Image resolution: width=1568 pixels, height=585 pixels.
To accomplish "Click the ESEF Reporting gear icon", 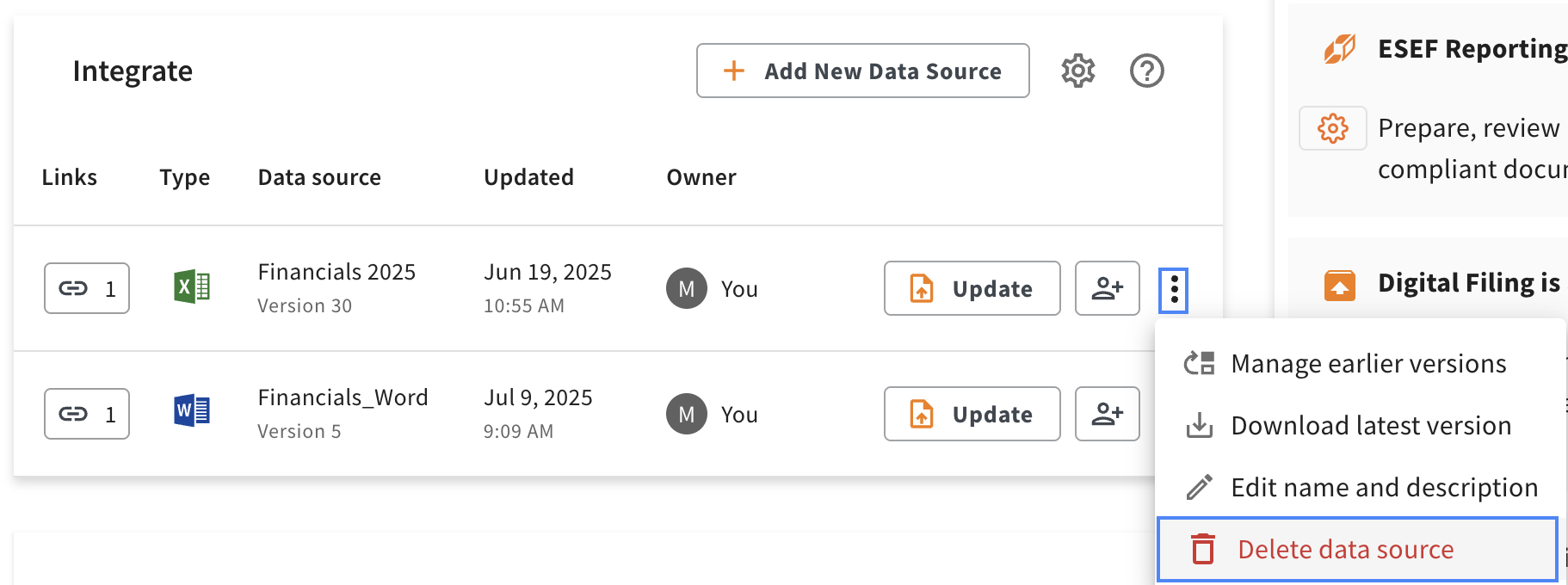I will pos(1333,128).
